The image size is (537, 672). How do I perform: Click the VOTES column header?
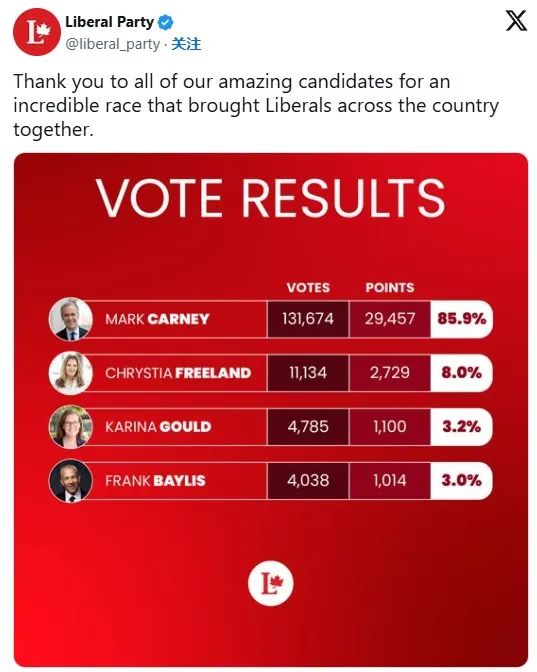pos(308,287)
